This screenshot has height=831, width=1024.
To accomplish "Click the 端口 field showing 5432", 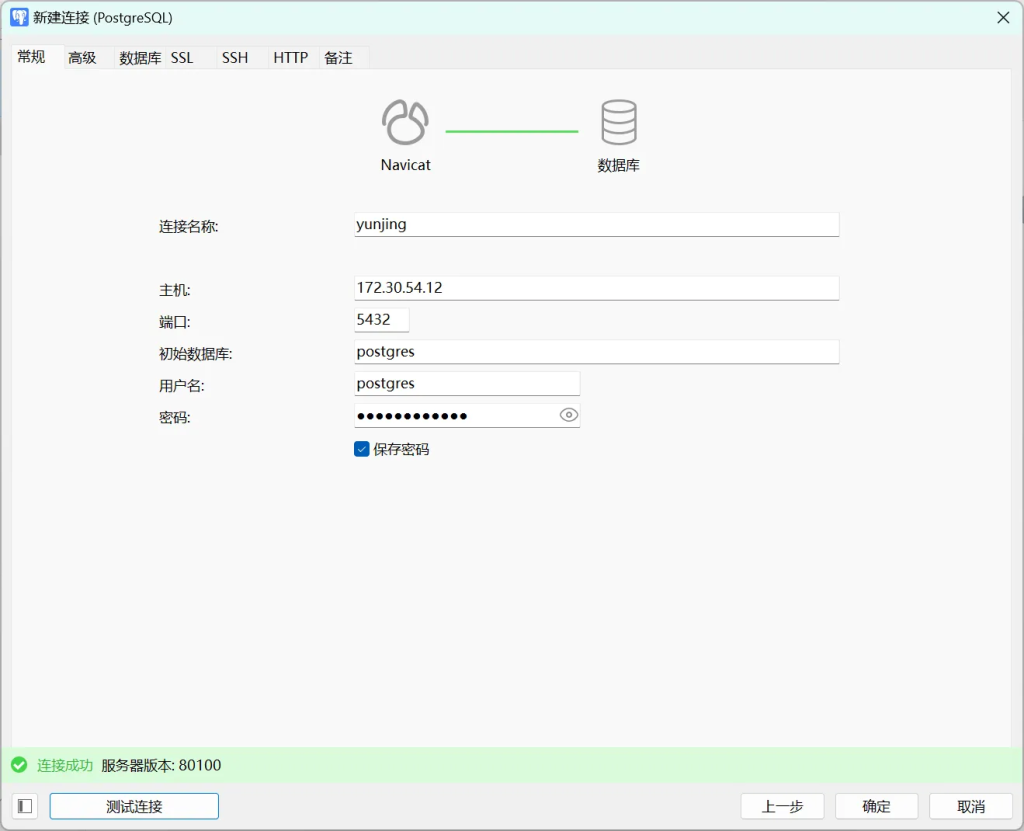I will (381, 320).
